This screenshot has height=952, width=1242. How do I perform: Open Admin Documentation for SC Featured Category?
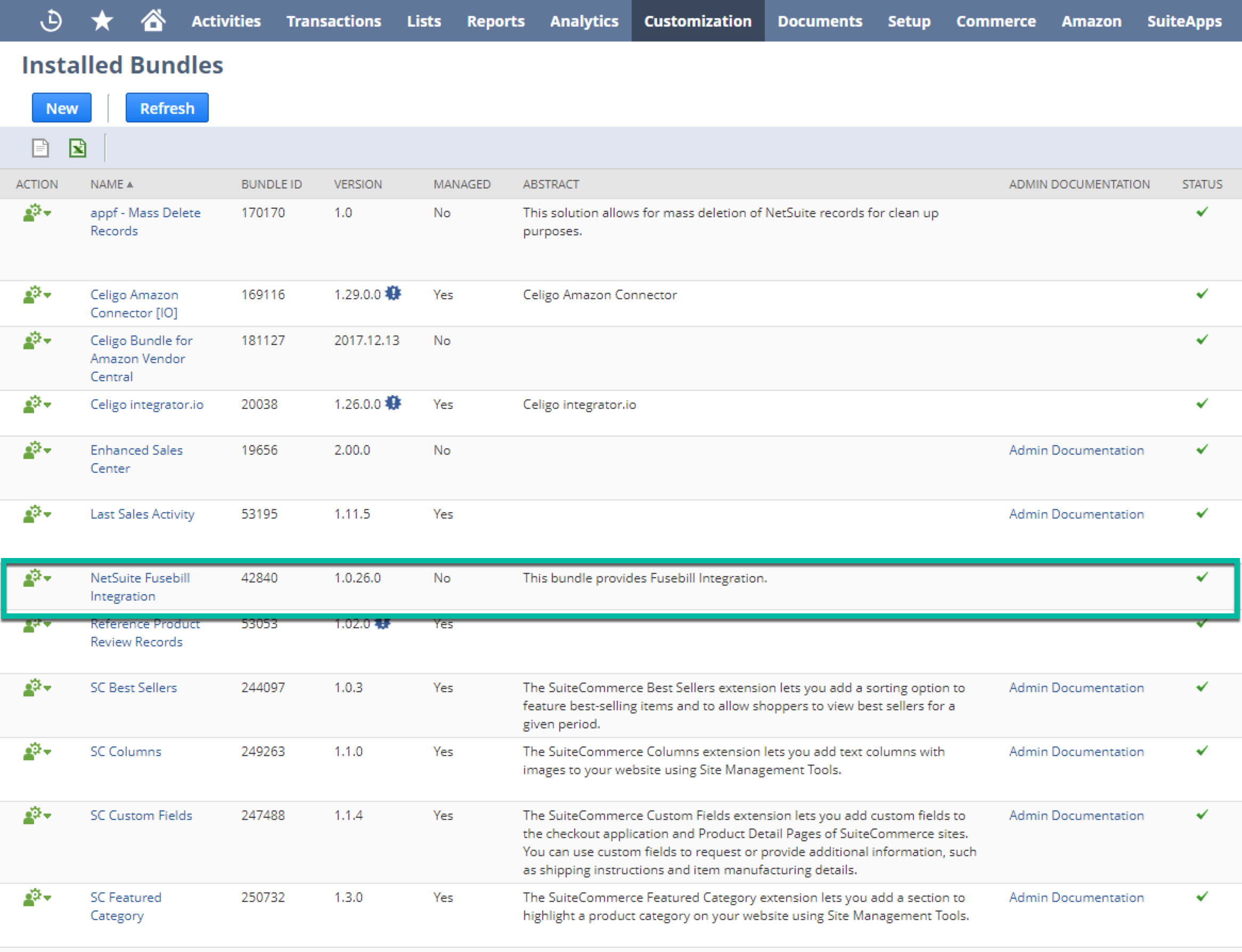tap(1076, 897)
